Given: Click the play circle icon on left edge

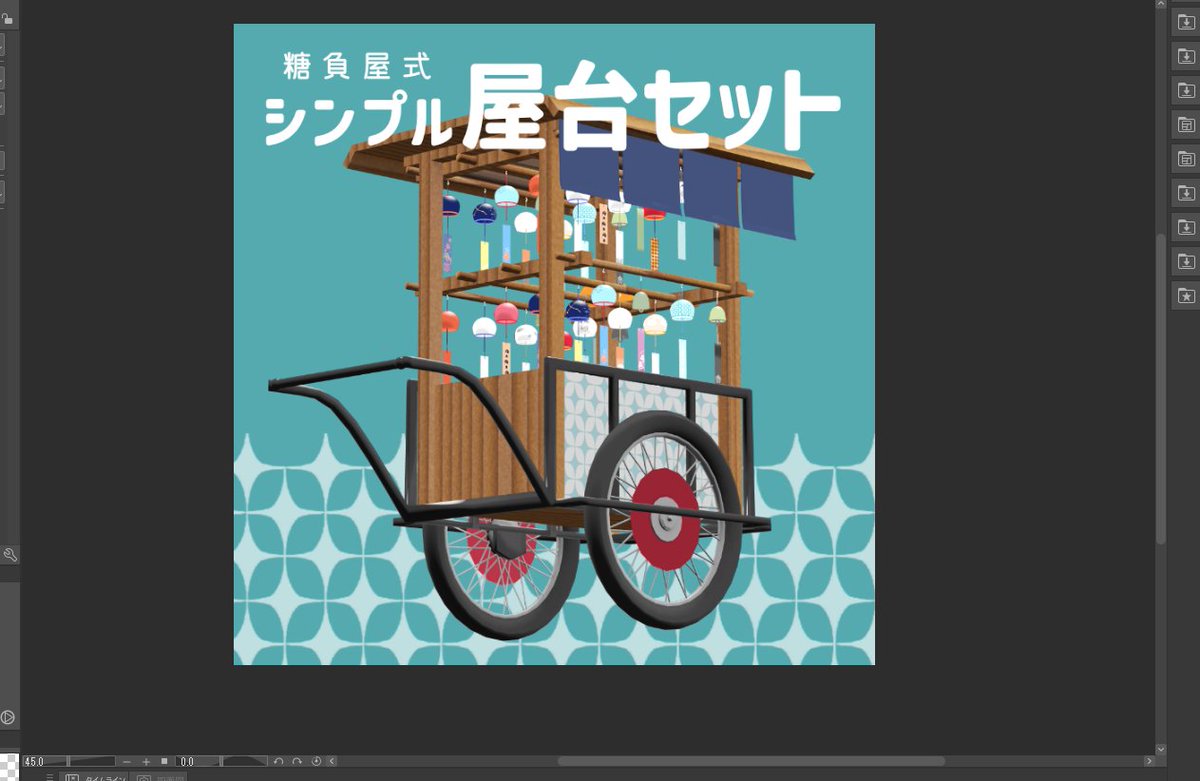Looking at the screenshot, I should click(x=8, y=717).
